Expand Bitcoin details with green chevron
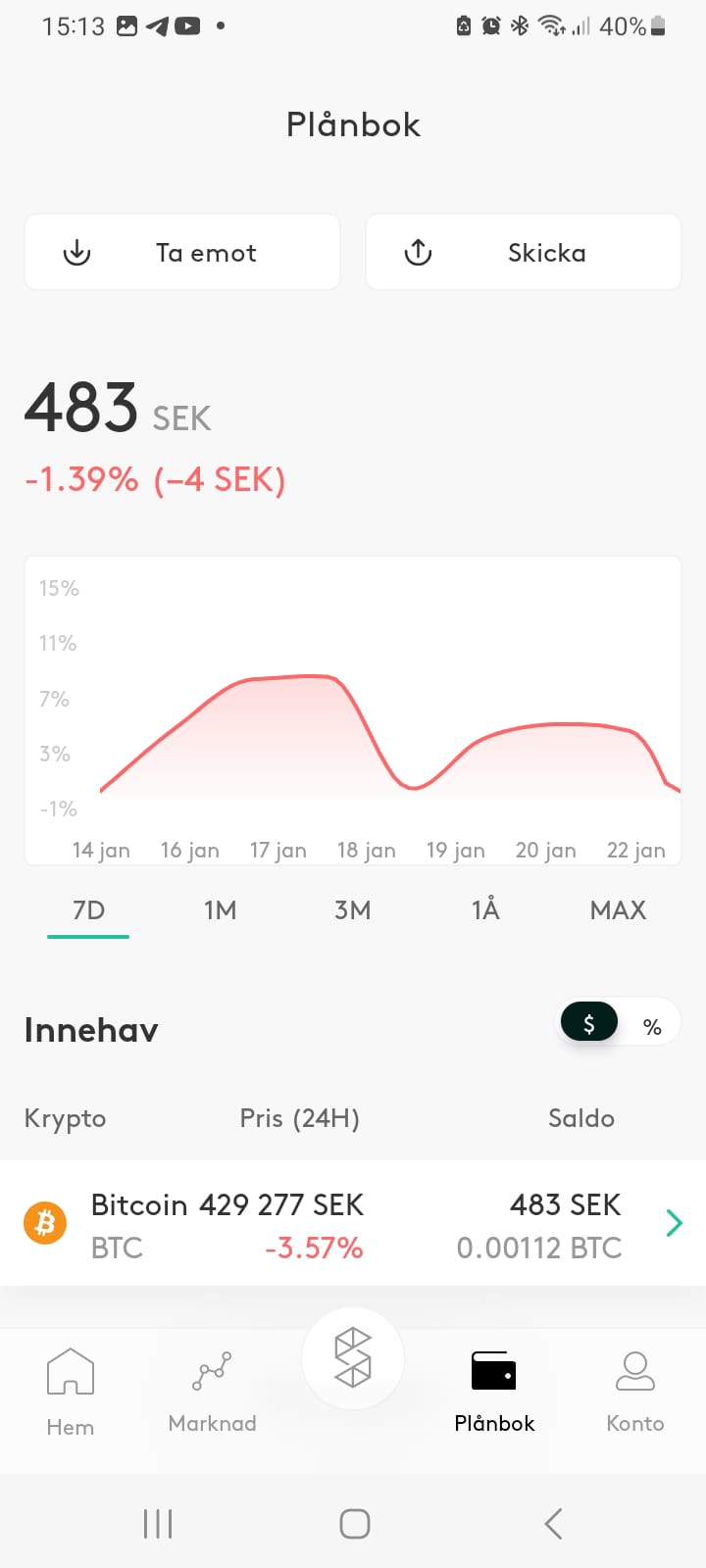 [674, 1223]
